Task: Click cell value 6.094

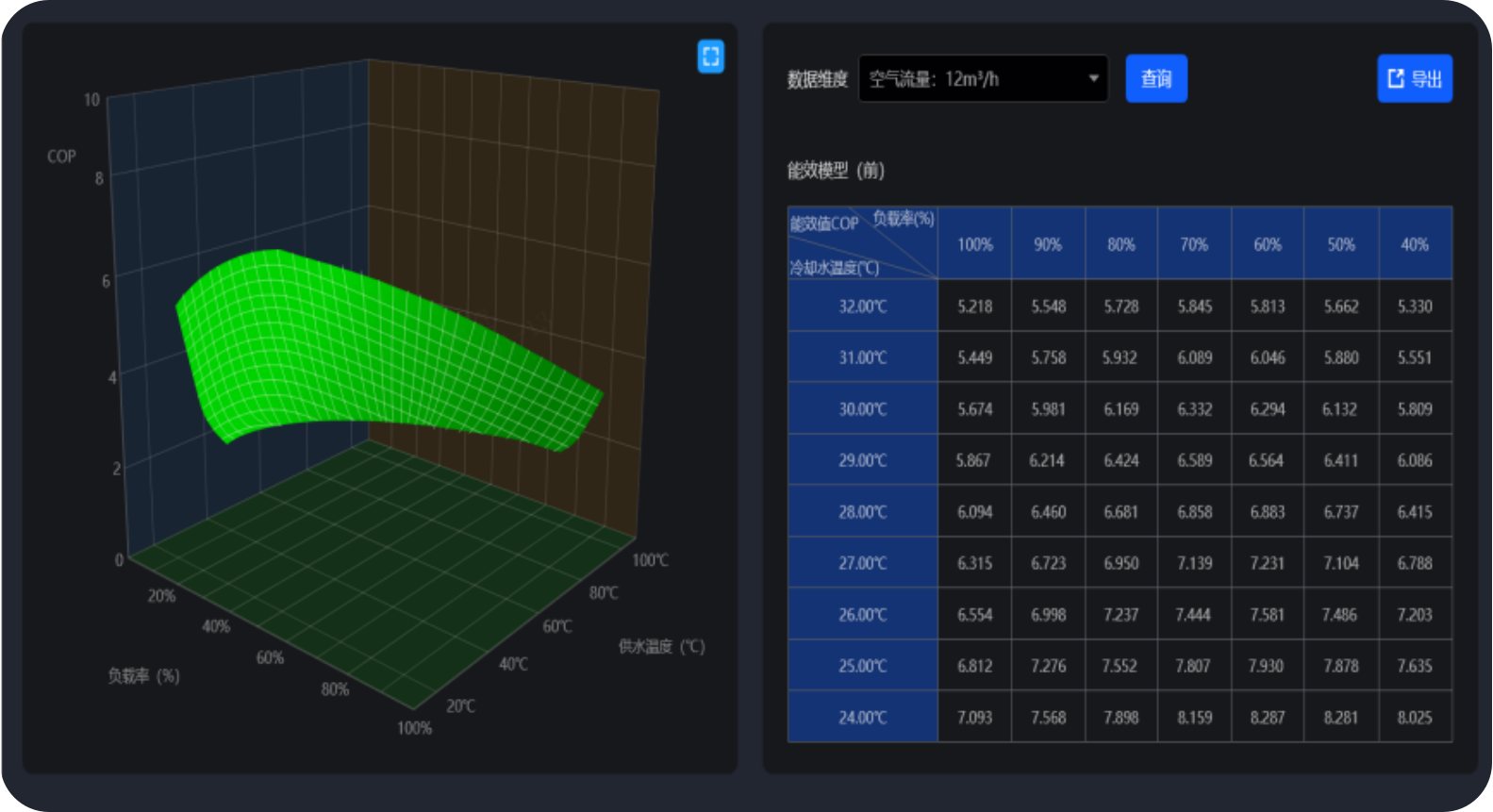Action: (x=975, y=511)
